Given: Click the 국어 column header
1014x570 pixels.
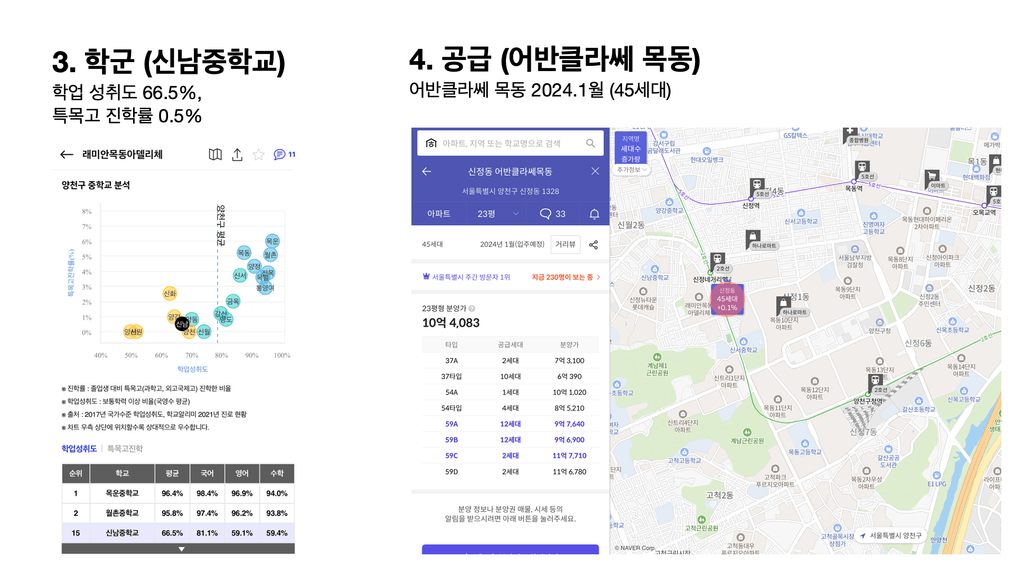Looking at the screenshot, I should pyautogui.click(x=207, y=474).
